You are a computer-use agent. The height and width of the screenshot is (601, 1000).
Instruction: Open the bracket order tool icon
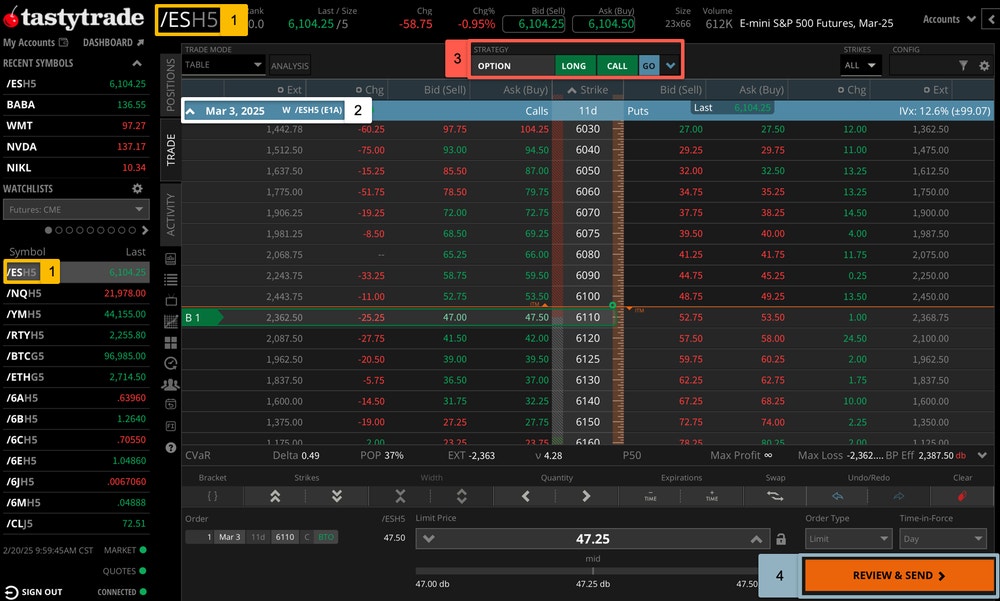(x=212, y=496)
